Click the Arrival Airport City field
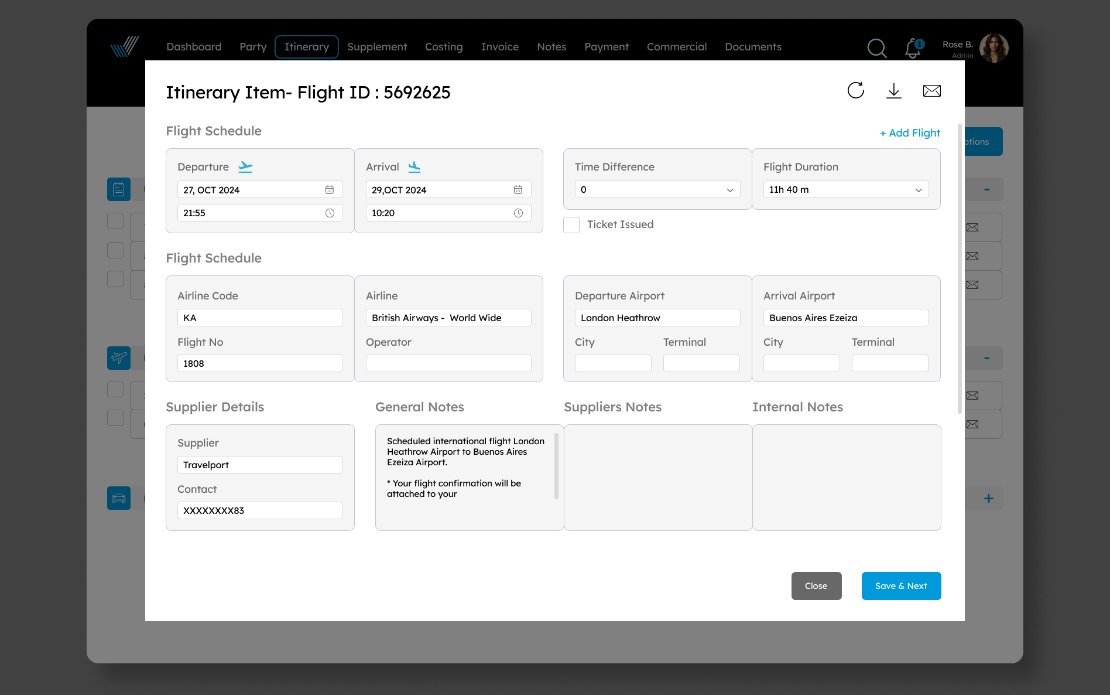This screenshot has width=1110, height=695. (801, 363)
